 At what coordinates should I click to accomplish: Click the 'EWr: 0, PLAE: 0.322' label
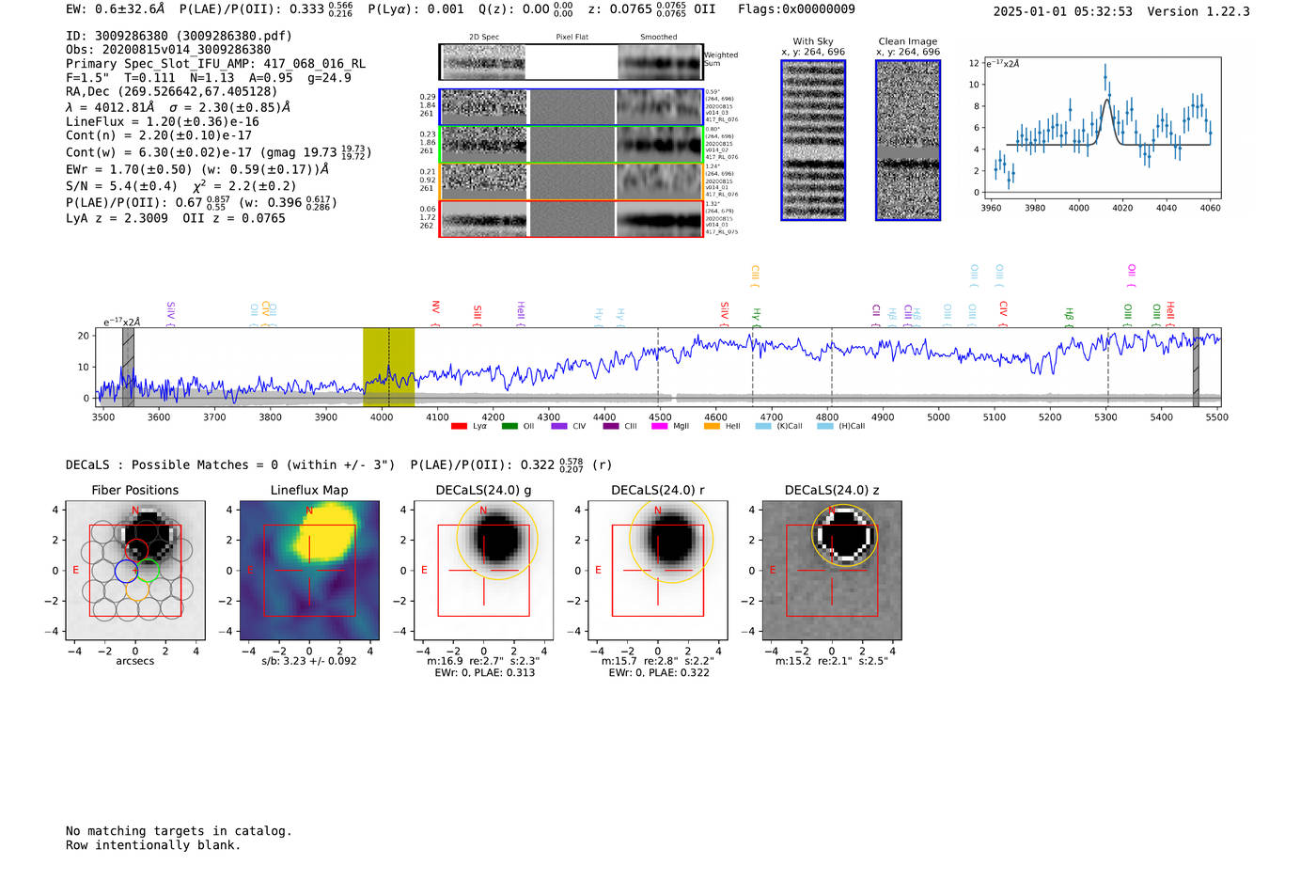[x=658, y=672]
